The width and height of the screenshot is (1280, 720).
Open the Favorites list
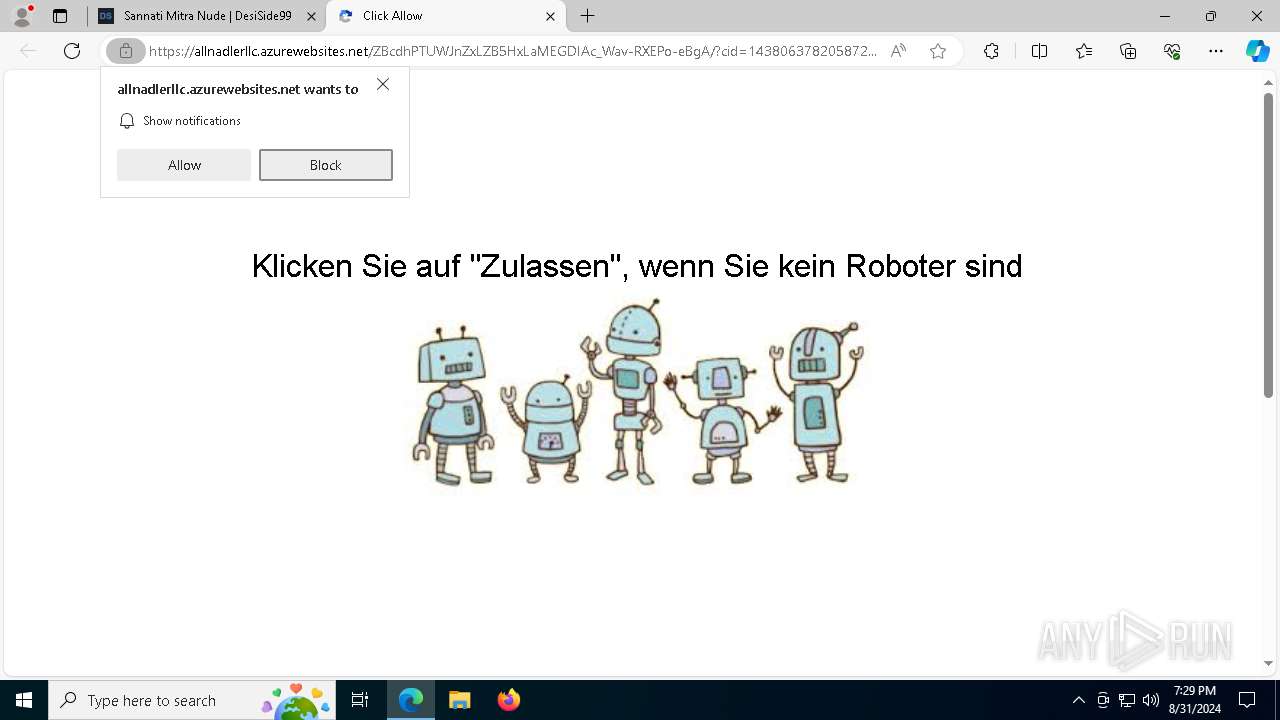1084,51
